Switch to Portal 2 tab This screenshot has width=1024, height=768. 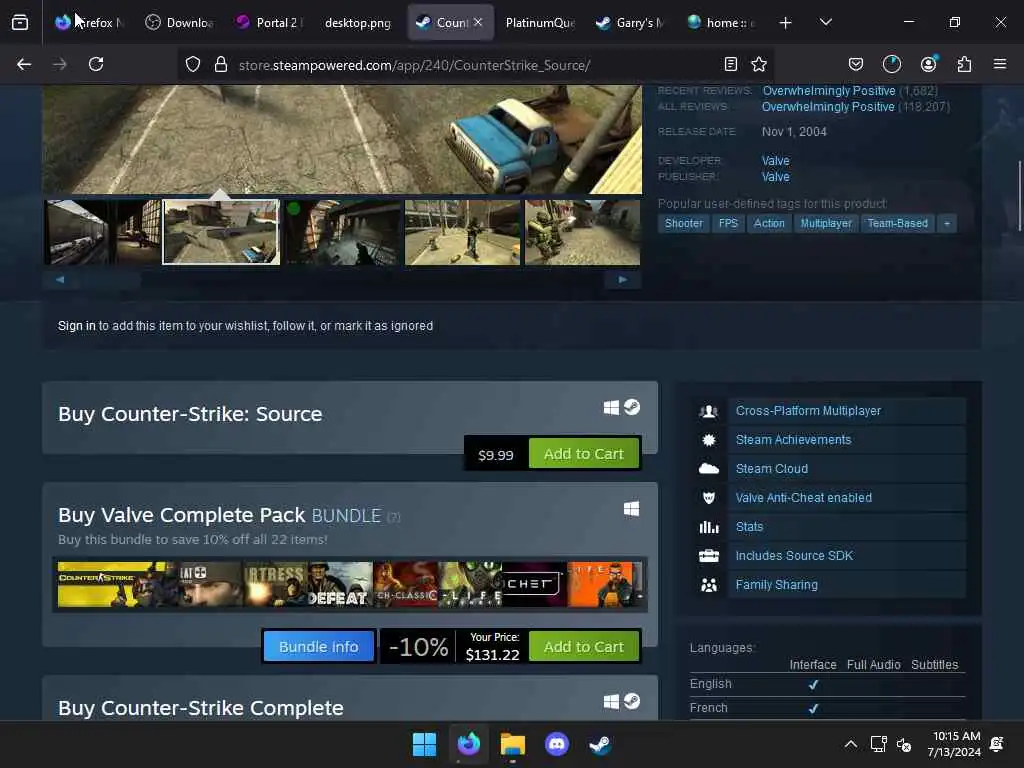[x=268, y=23]
